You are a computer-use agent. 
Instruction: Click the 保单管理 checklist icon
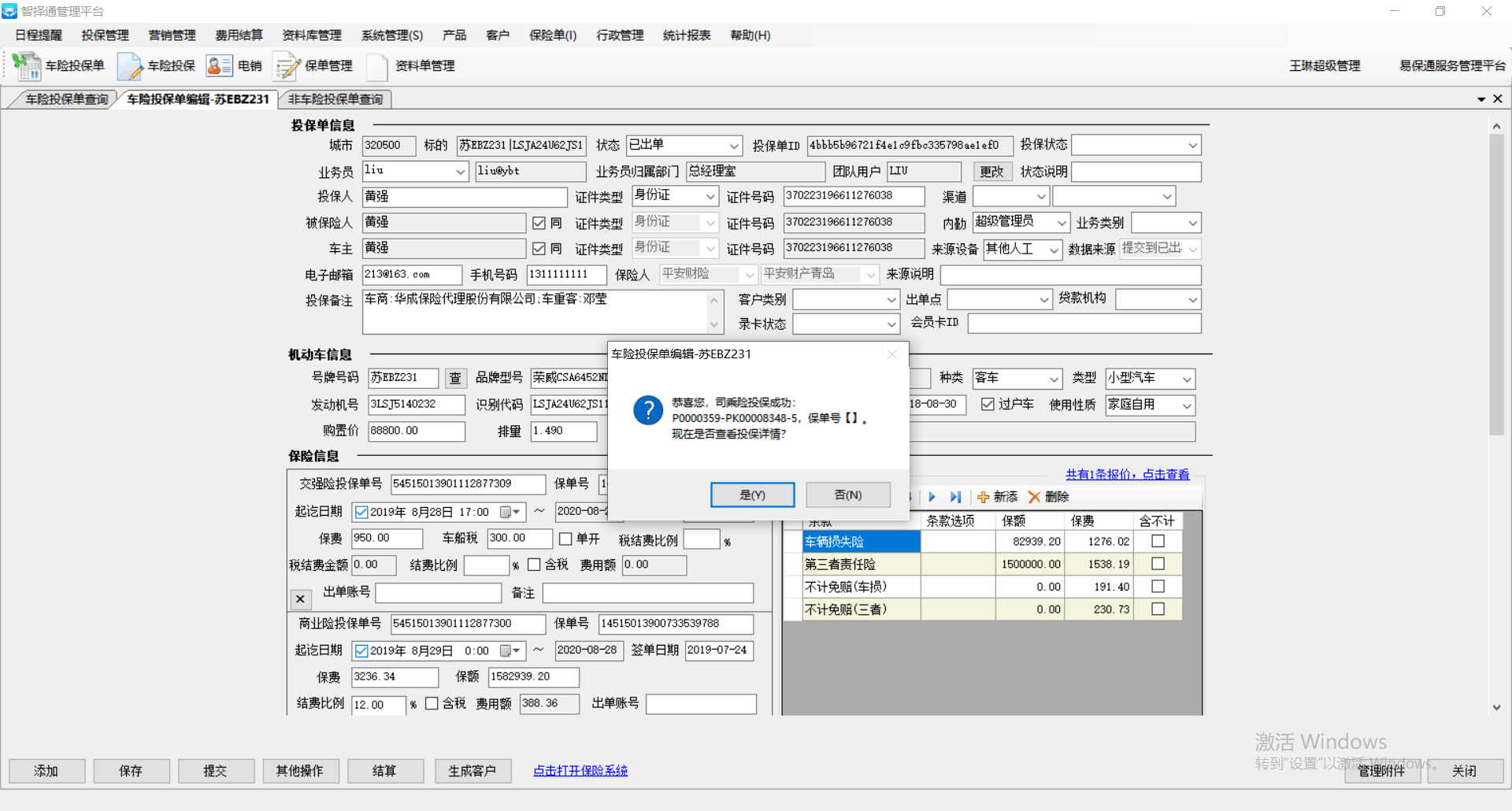(287, 66)
